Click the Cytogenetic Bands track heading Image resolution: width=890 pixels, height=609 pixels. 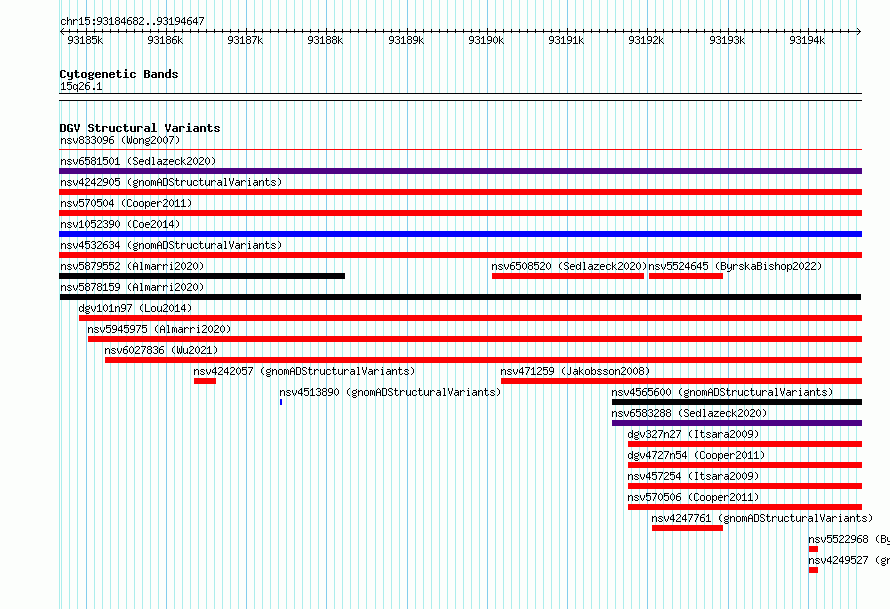(119, 74)
